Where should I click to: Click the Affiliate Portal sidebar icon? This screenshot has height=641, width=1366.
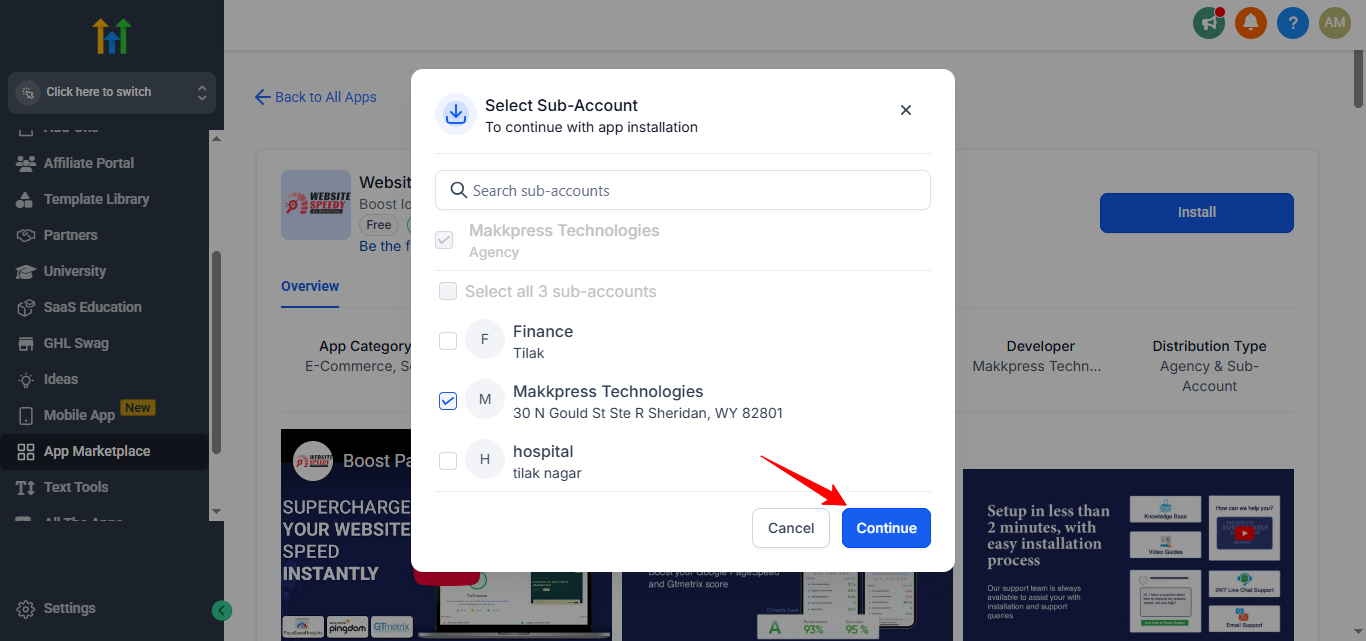pos(26,163)
